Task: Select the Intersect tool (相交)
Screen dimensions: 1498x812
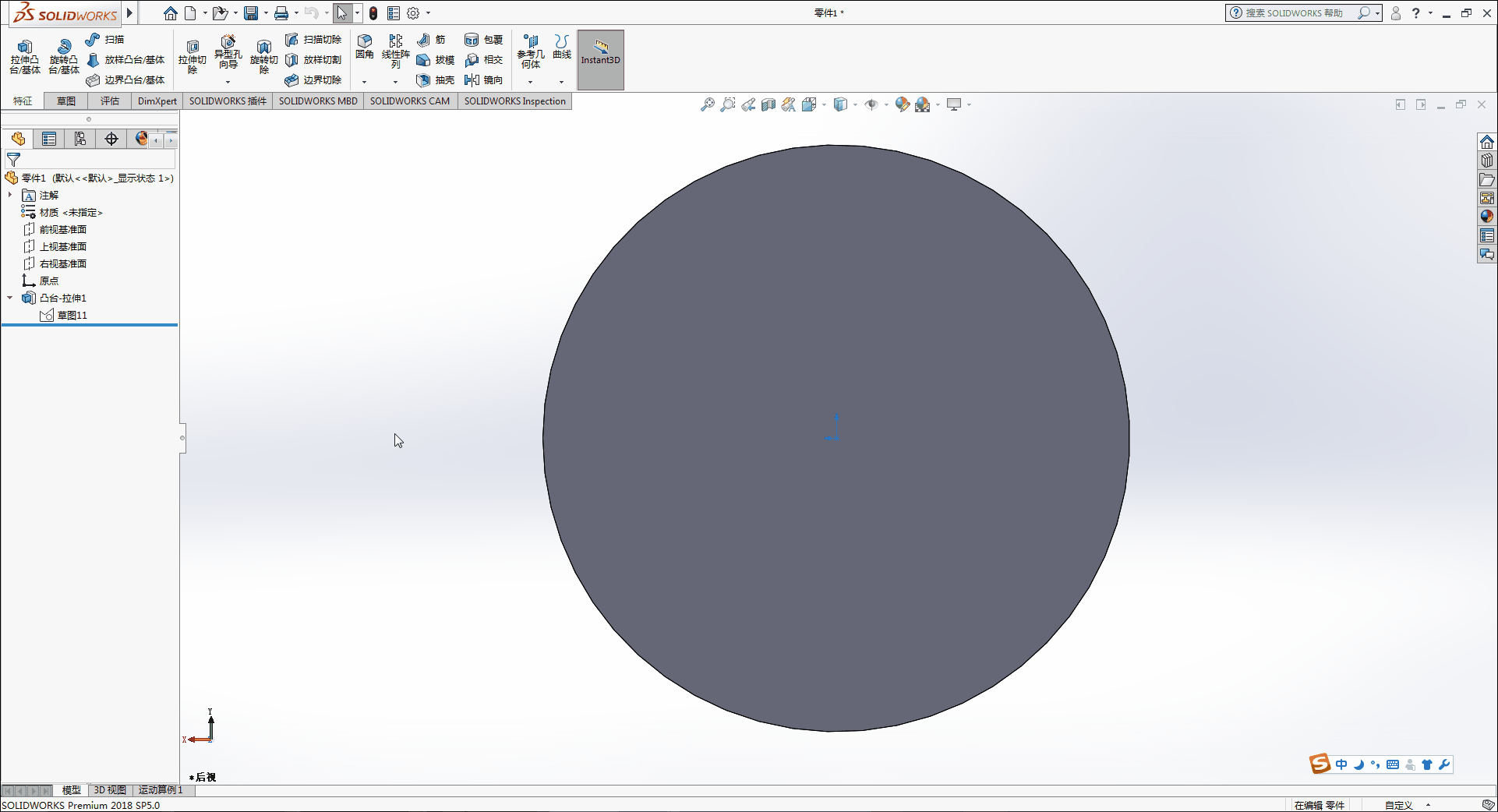Action: [x=483, y=59]
